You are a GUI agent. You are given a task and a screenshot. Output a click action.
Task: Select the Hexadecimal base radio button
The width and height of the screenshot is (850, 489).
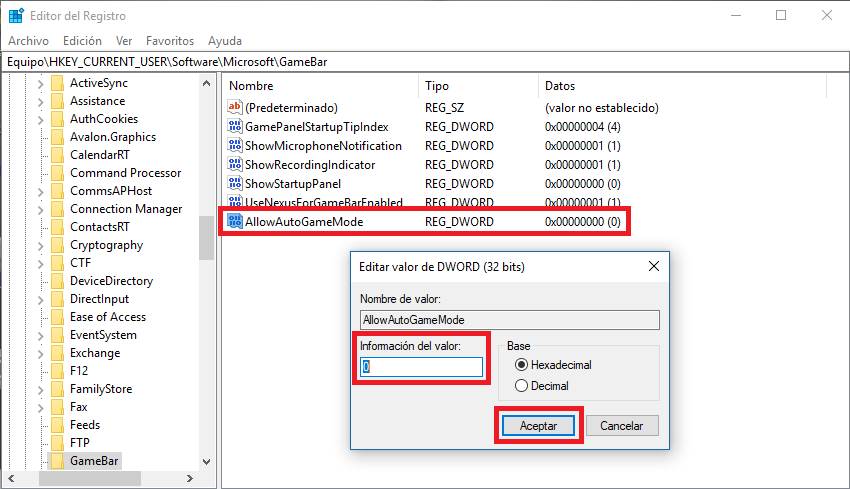coord(521,365)
